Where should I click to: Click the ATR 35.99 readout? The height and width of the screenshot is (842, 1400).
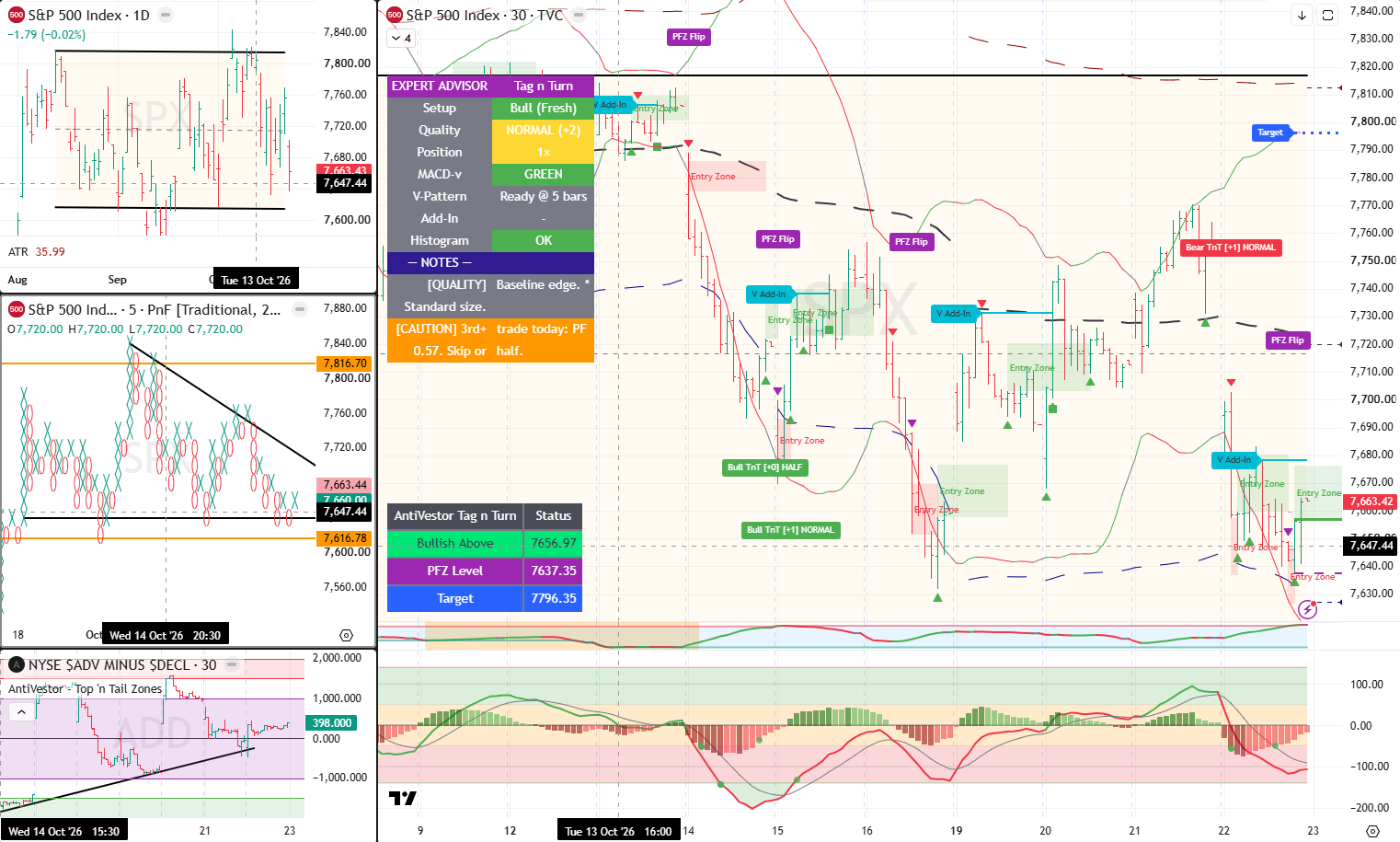point(37,251)
